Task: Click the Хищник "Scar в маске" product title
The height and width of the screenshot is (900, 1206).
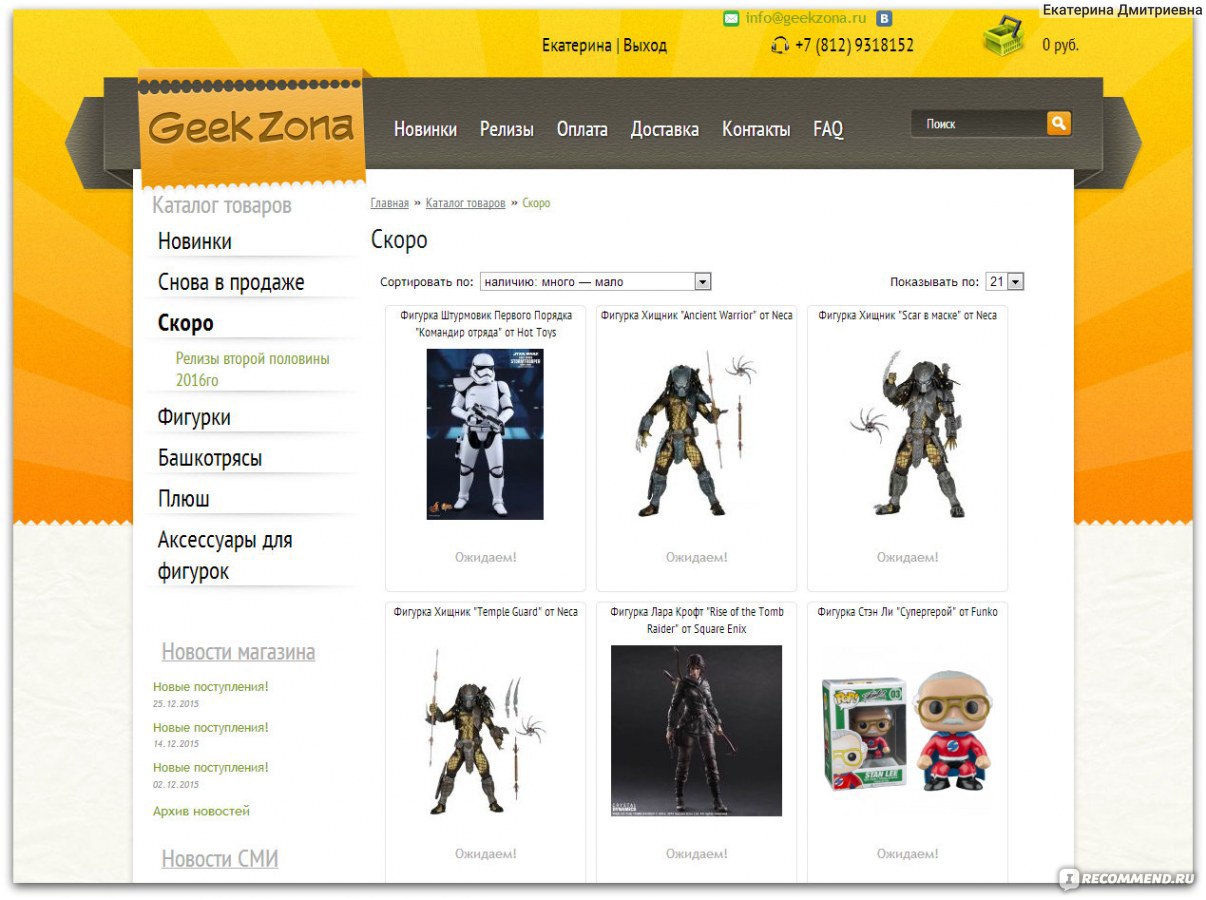Action: [907, 315]
